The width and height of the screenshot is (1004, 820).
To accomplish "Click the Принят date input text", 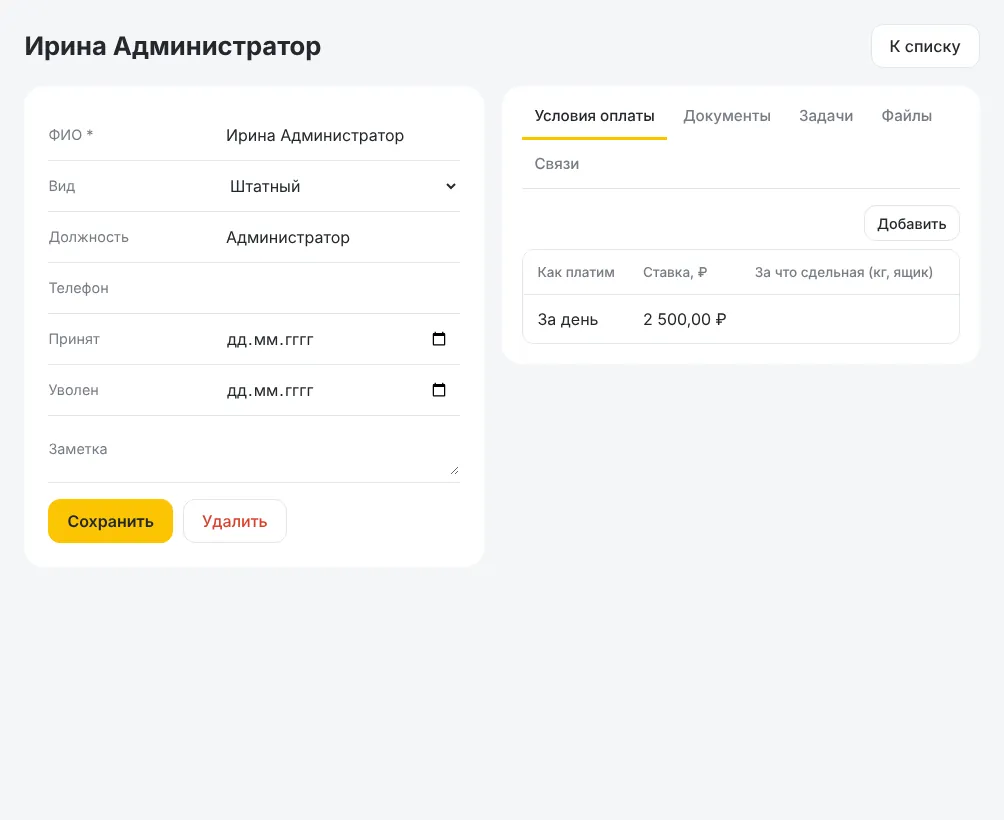I will coord(270,339).
